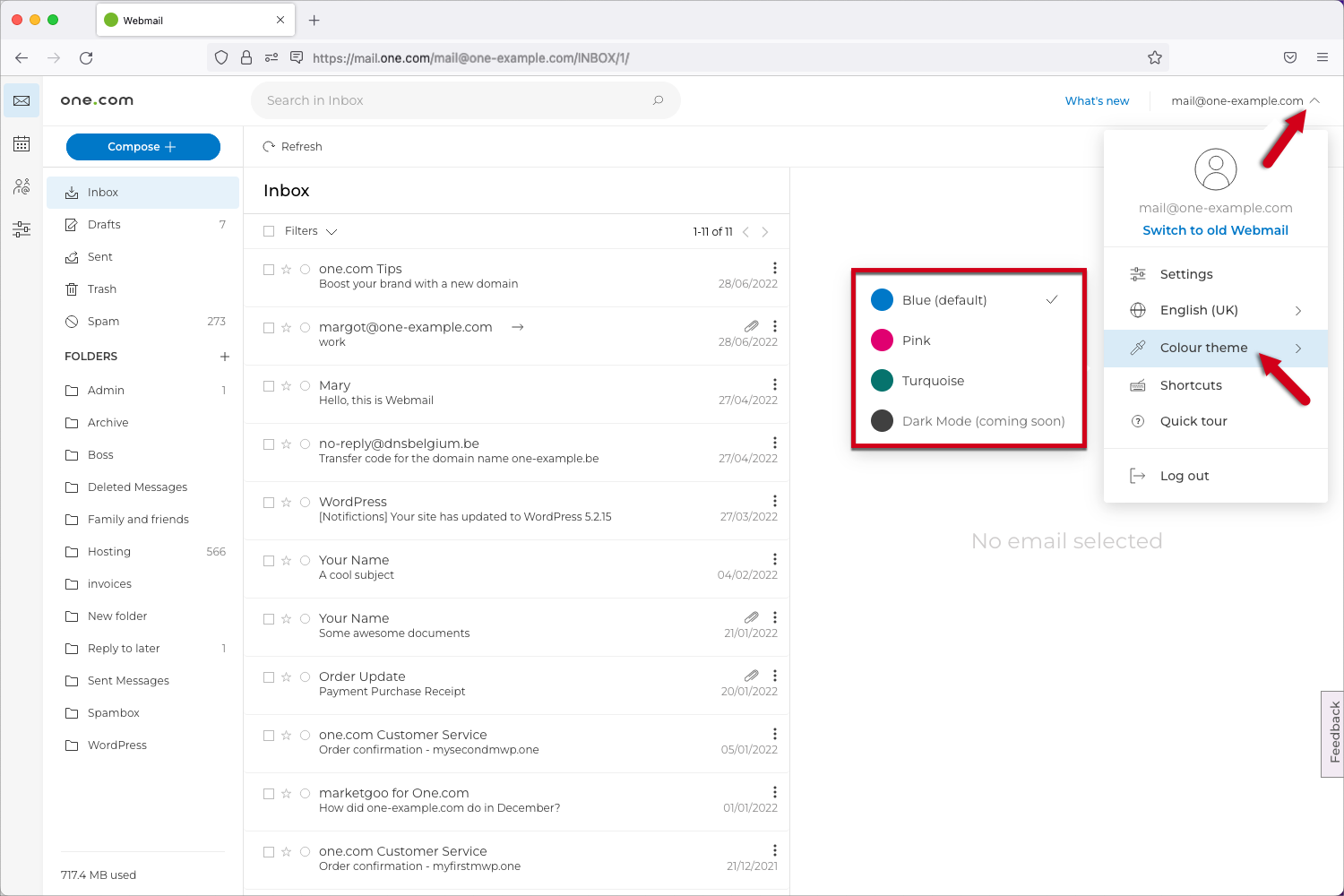Viewport: 1344px width, 896px height.
Task: Click the Refresh icon above the inbox
Action: [x=269, y=147]
